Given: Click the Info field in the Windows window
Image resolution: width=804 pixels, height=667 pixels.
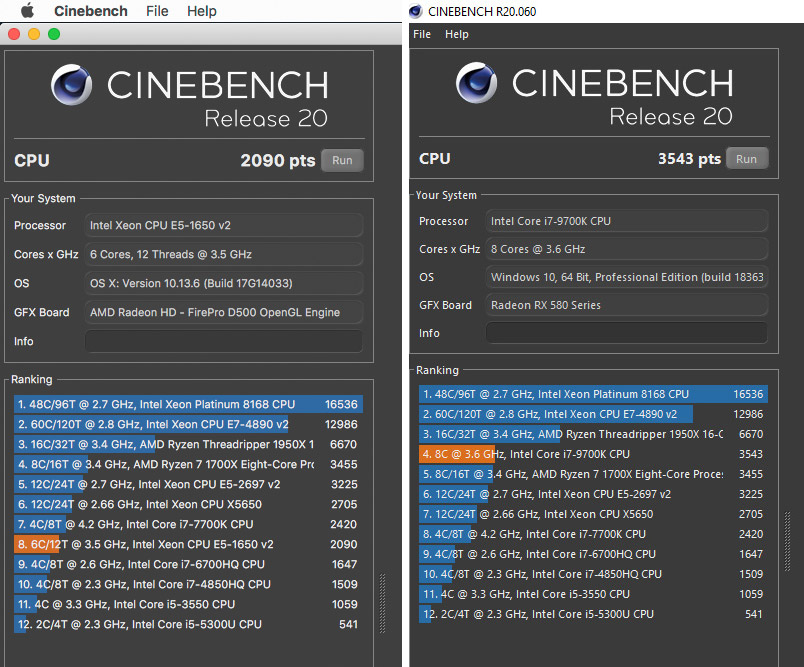Looking at the screenshot, I should (627, 333).
